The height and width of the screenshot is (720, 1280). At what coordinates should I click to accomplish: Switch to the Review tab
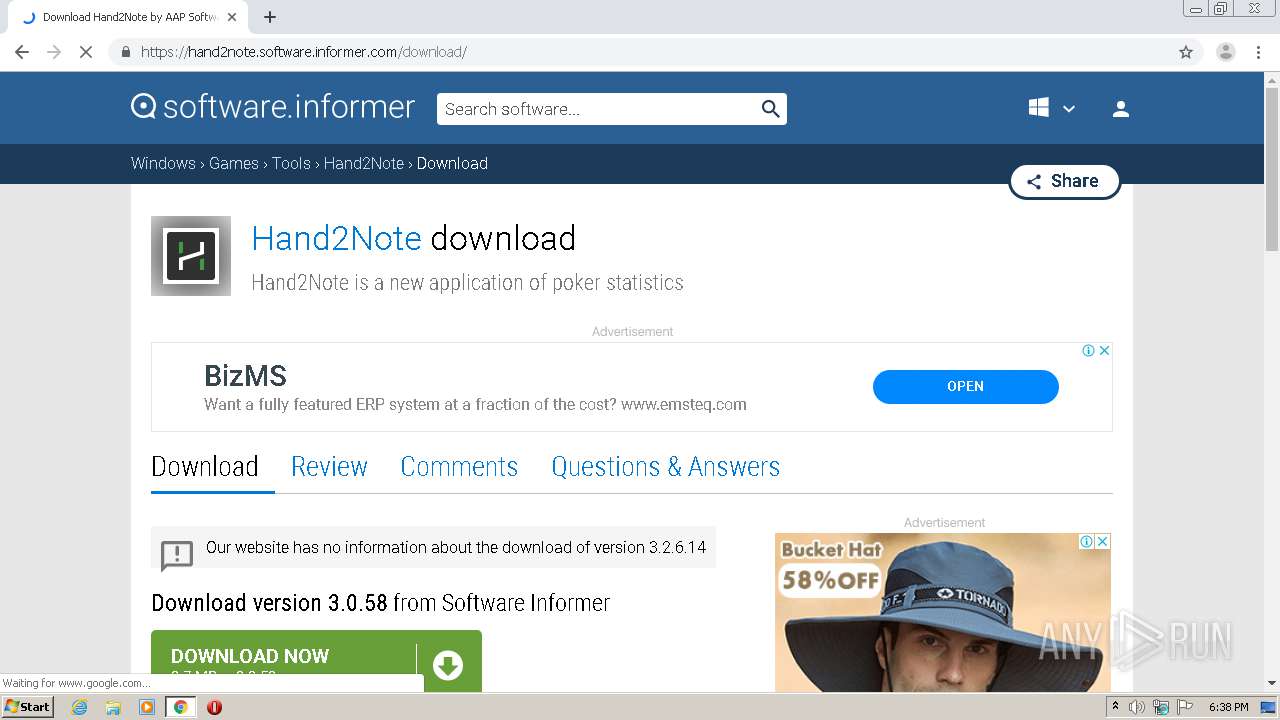coord(329,467)
